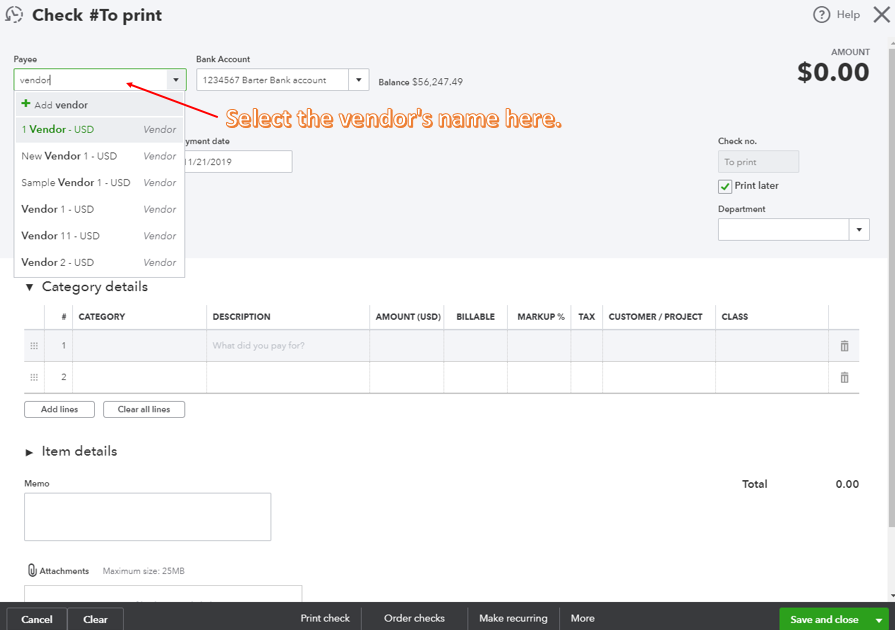Grab the drag handle of row 1
Image resolution: width=895 pixels, height=630 pixels.
(34, 346)
